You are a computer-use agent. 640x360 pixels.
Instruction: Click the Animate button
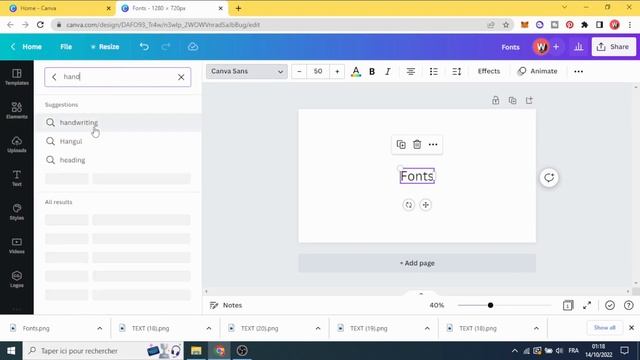(x=537, y=71)
